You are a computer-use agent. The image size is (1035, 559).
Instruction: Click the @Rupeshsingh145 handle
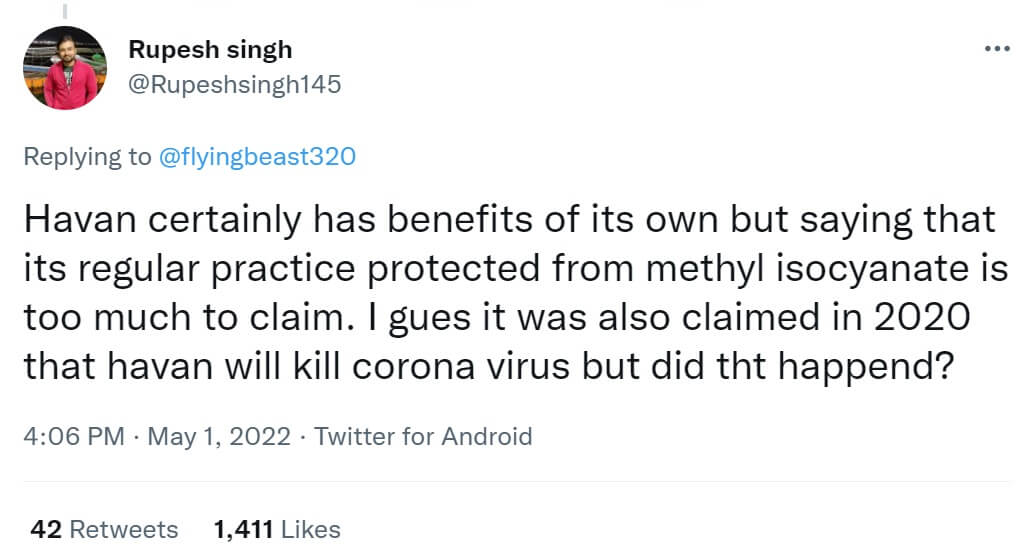[235, 85]
